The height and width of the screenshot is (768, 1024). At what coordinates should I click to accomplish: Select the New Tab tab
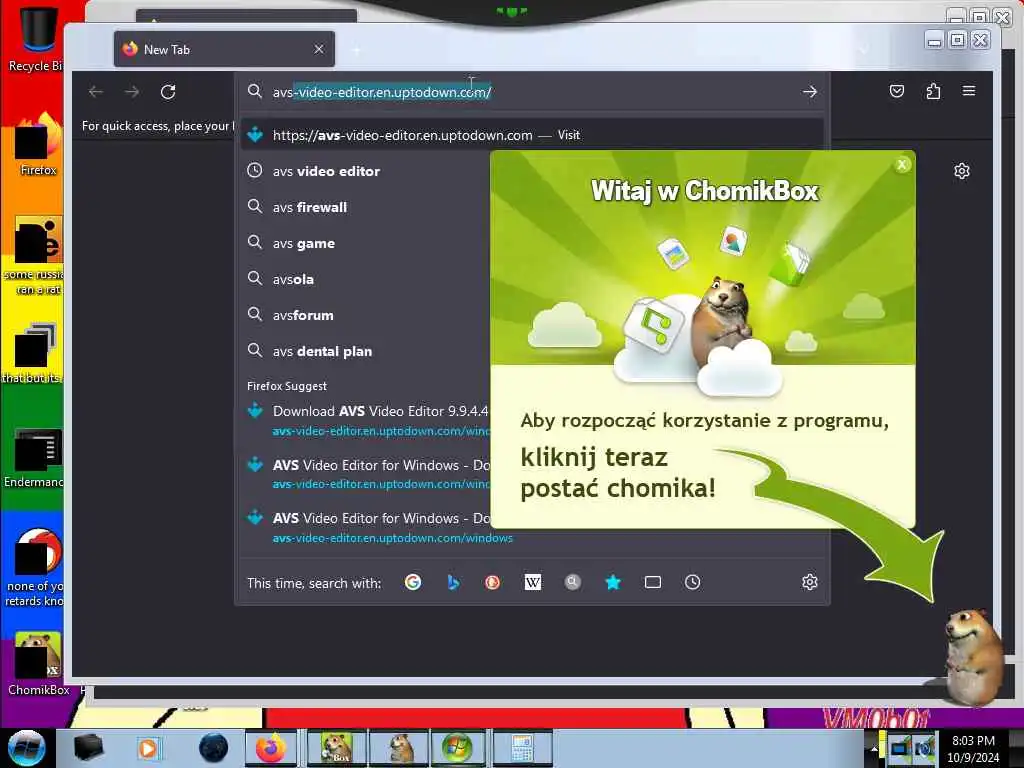(x=224, y=49)
